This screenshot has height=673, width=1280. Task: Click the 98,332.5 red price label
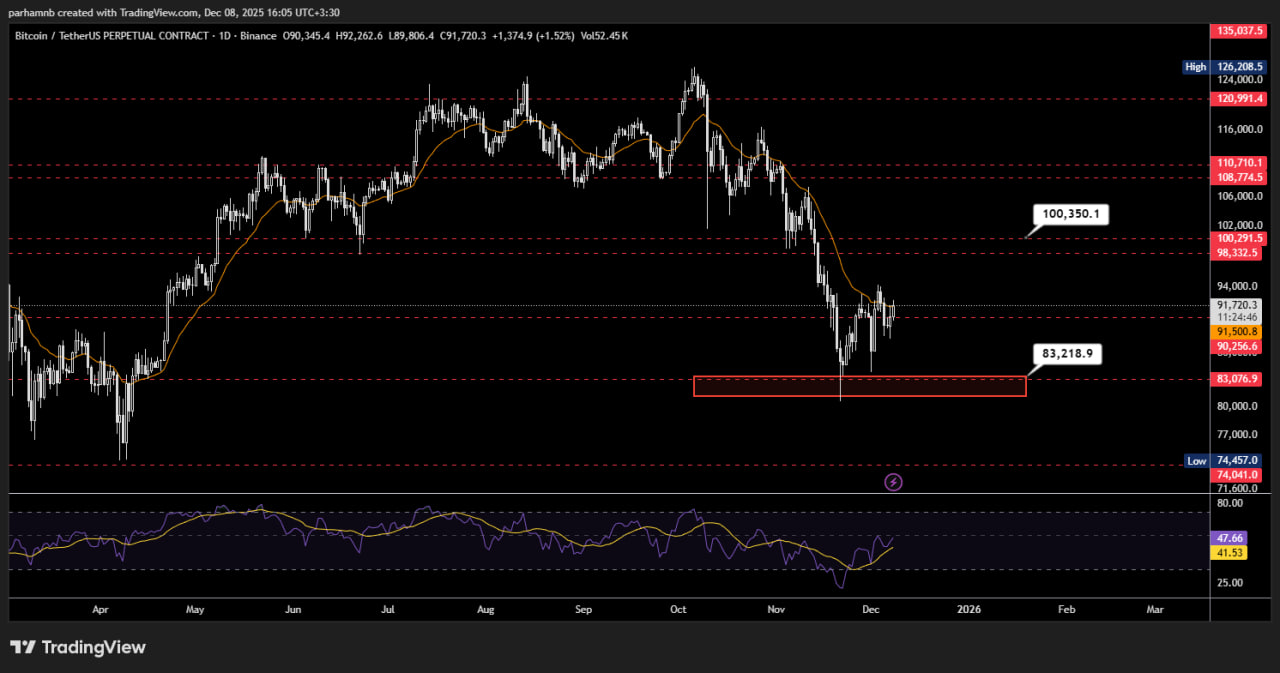1238,254
